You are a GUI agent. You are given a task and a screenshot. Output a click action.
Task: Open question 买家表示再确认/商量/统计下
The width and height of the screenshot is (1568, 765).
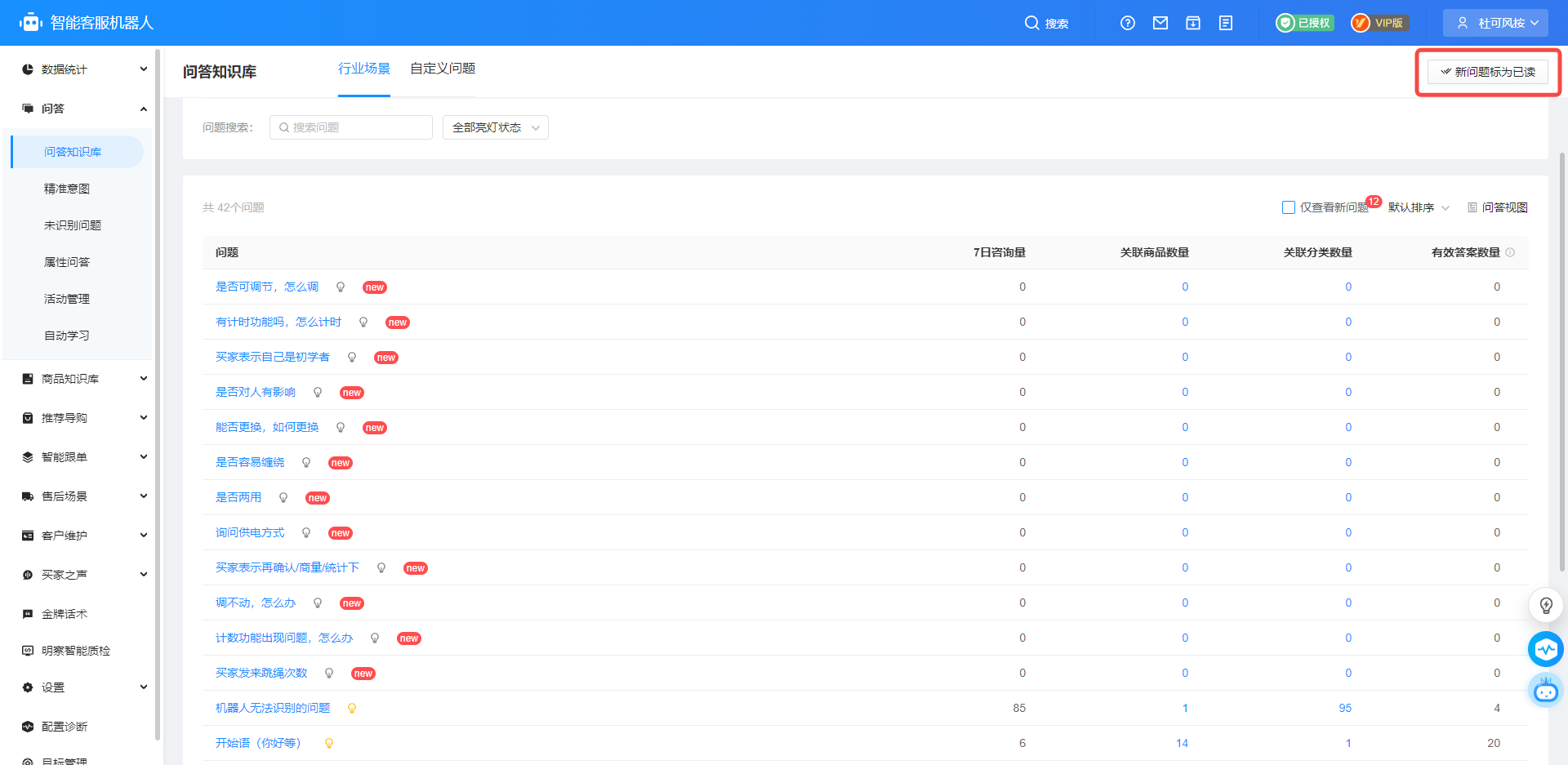(287, 567)
